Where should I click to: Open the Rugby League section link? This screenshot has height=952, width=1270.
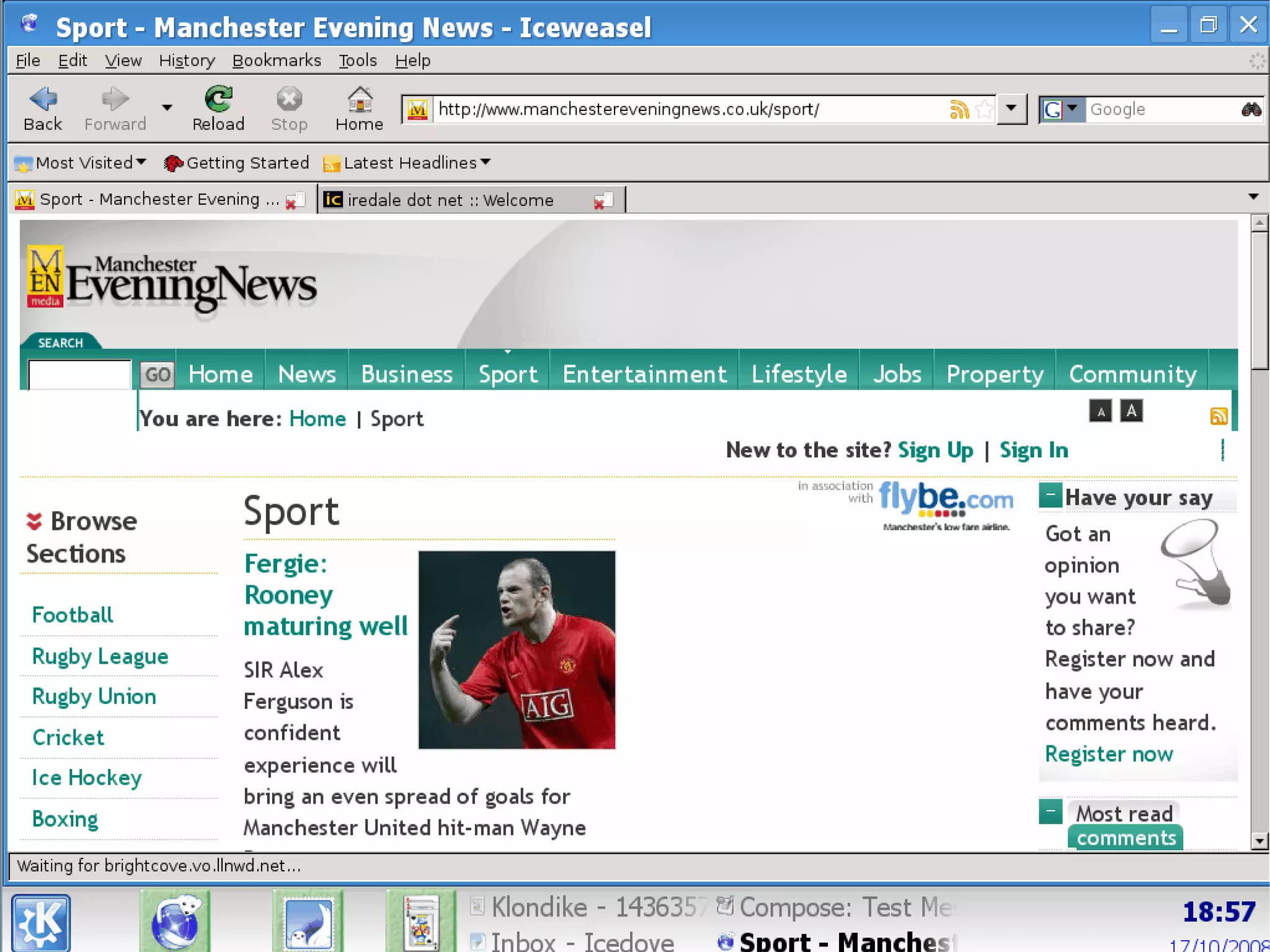click(x=100, y=656)
